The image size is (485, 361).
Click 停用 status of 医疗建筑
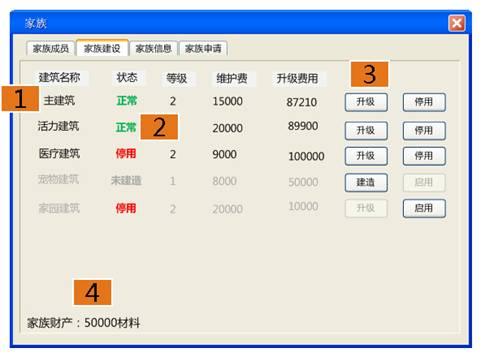[126, 154]
